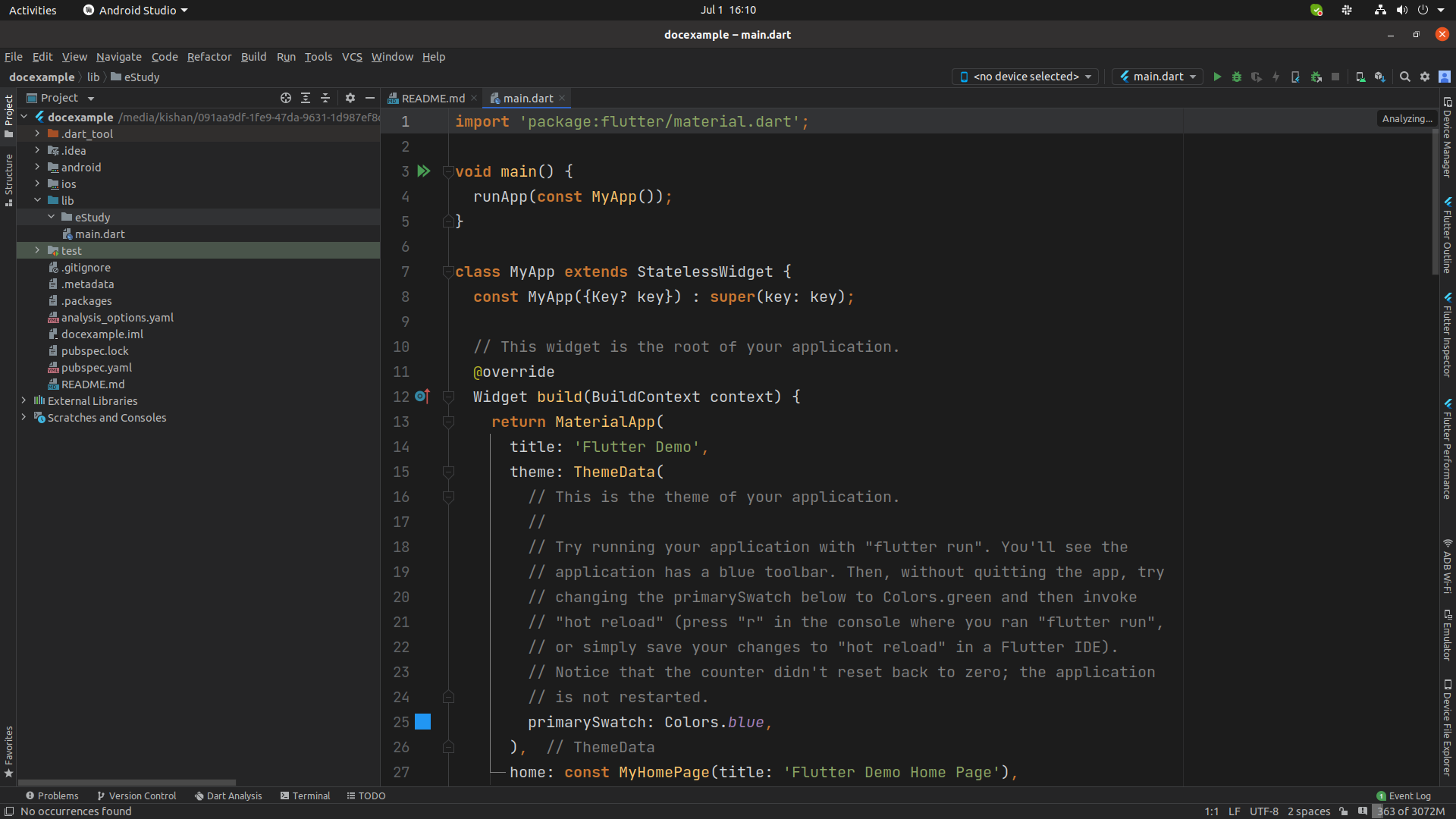The image size is (1456, 819).
Task: Select opened file locate target icon
Action: (286, 98)
